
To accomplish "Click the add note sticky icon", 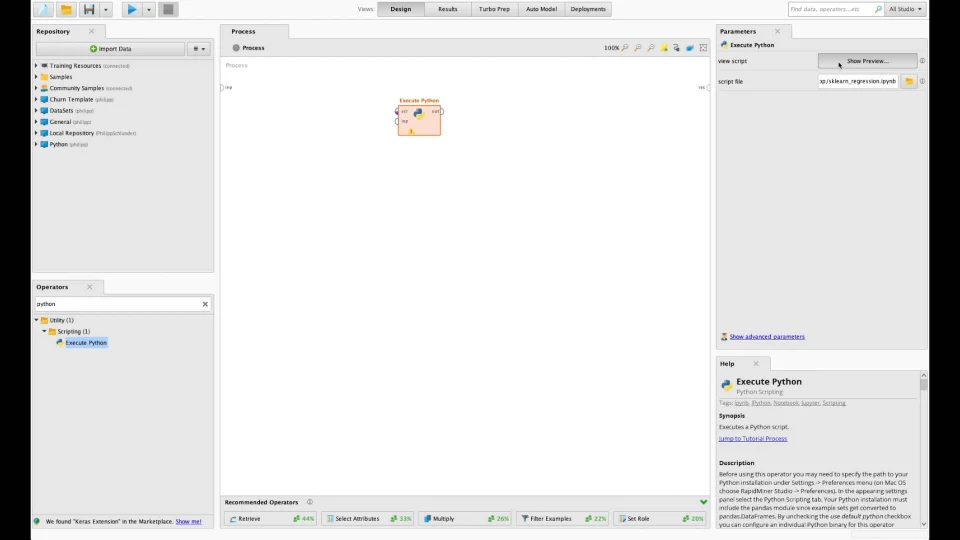I will 664,48.
